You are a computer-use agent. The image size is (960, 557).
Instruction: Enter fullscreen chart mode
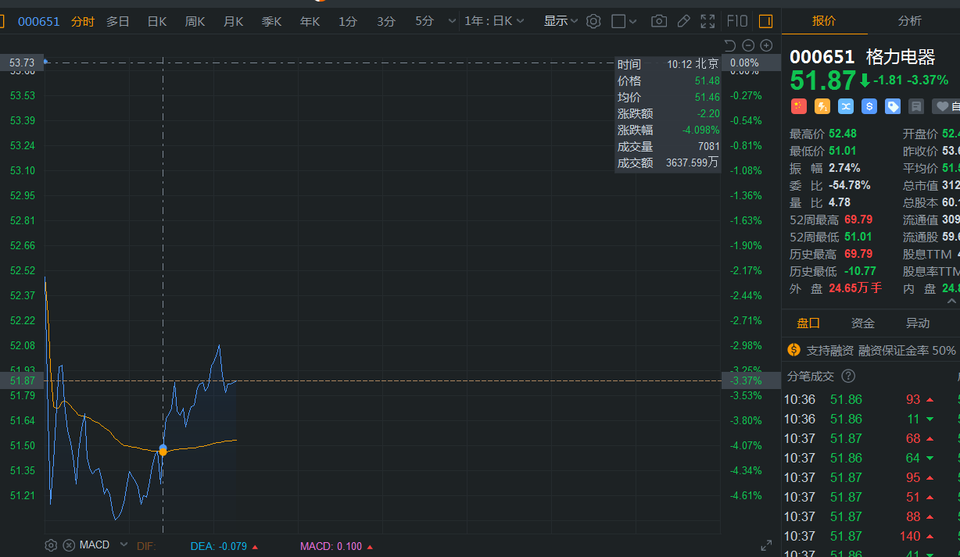pyautogui.click(x=708, y=21)
